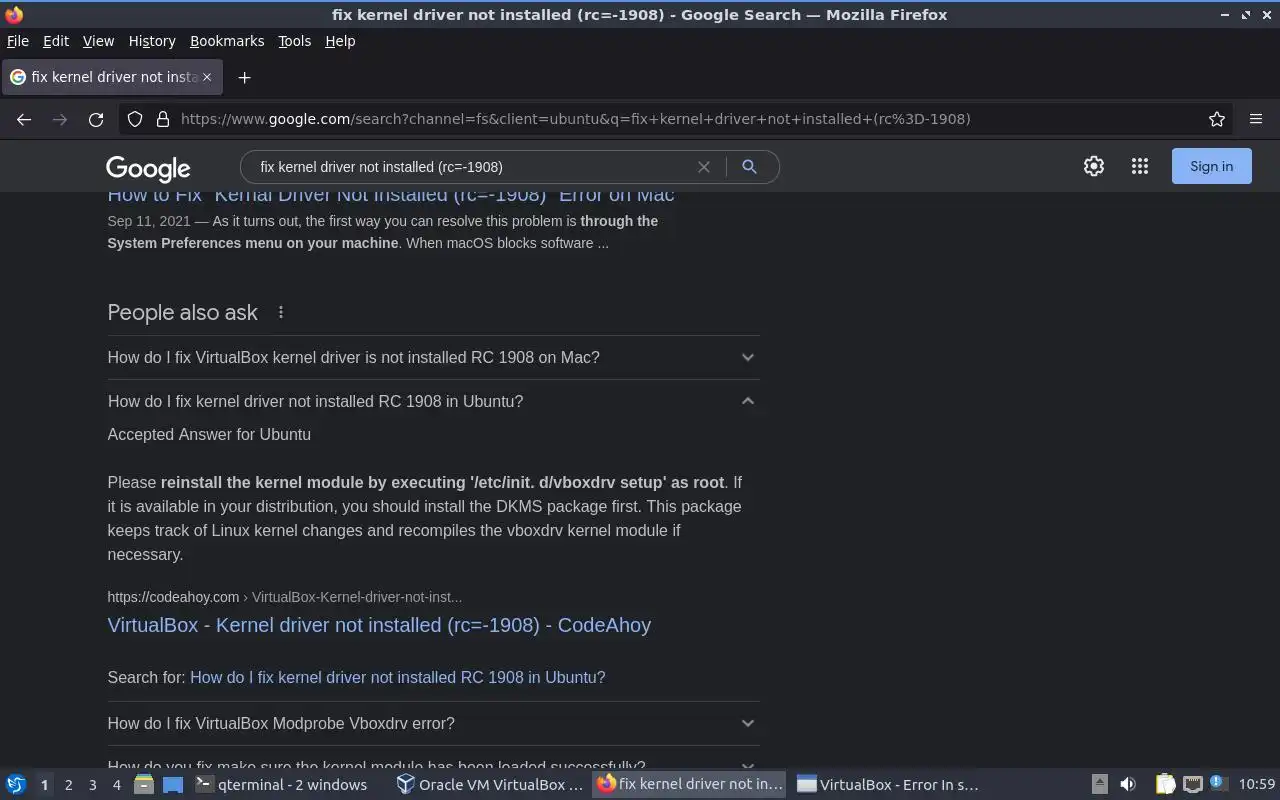Image resolution: width=1280 pixels, height=800 pixels.
Task: Switch to workspace 3
Action: pos(92,785)
